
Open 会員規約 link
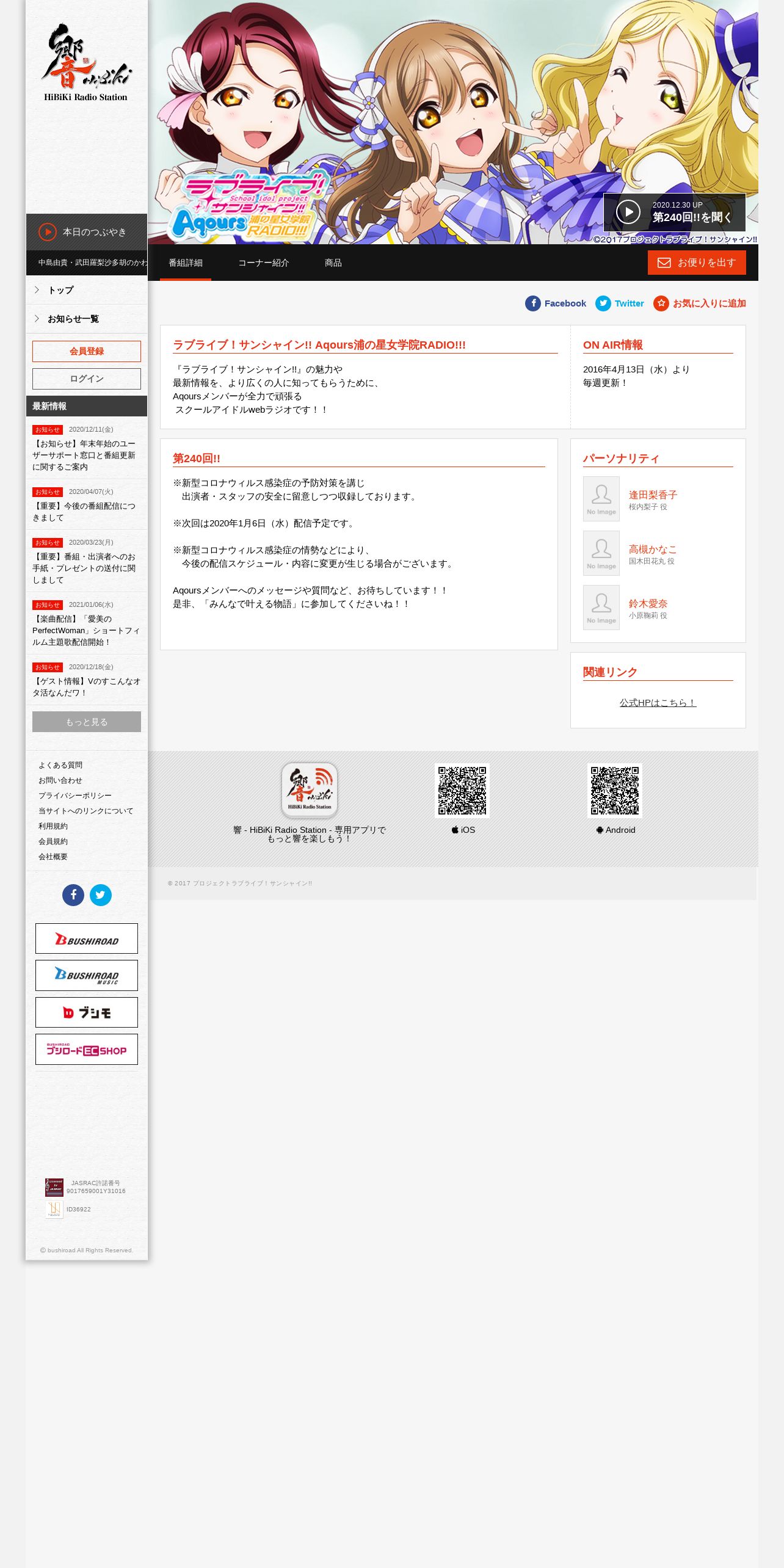click(53, 841)
